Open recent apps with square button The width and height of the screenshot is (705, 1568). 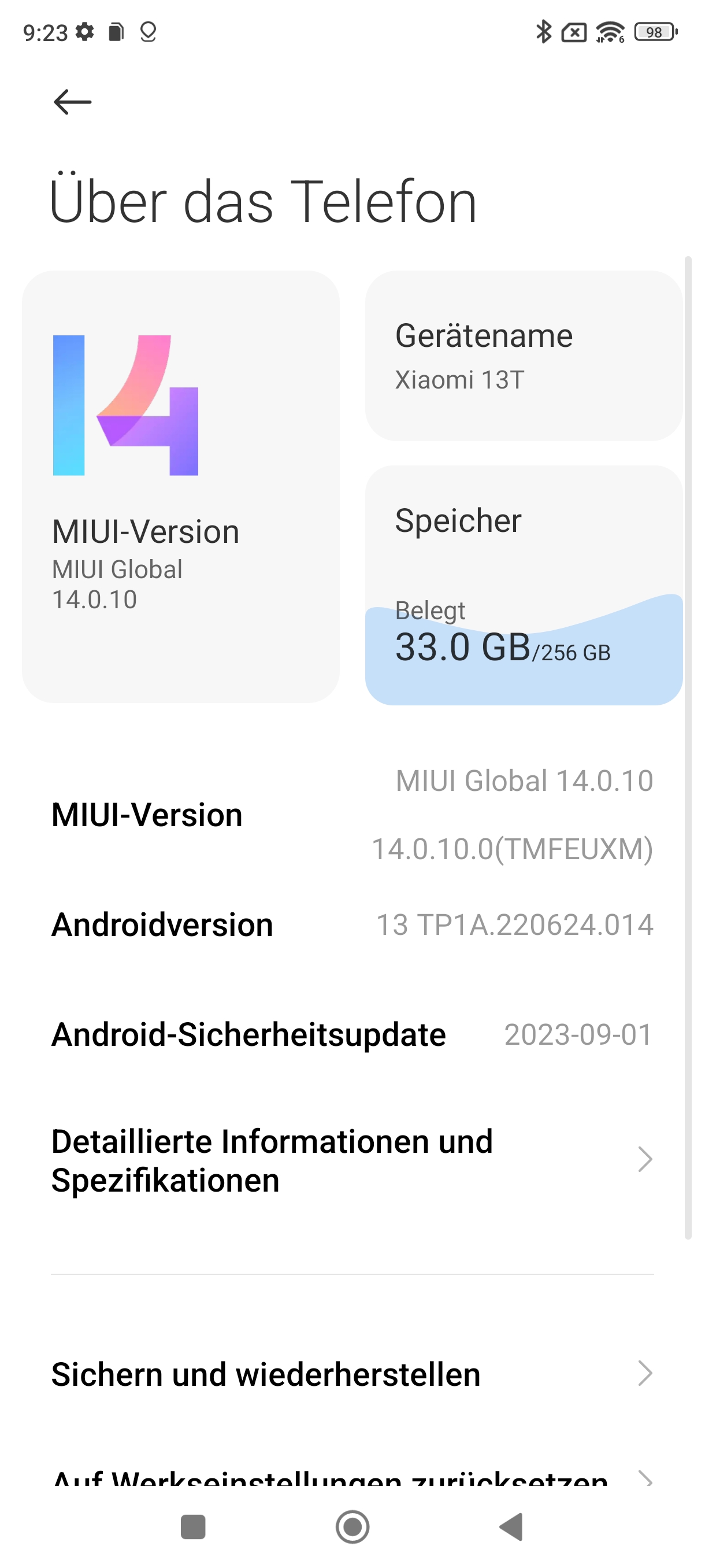[x=193, y=1526]
